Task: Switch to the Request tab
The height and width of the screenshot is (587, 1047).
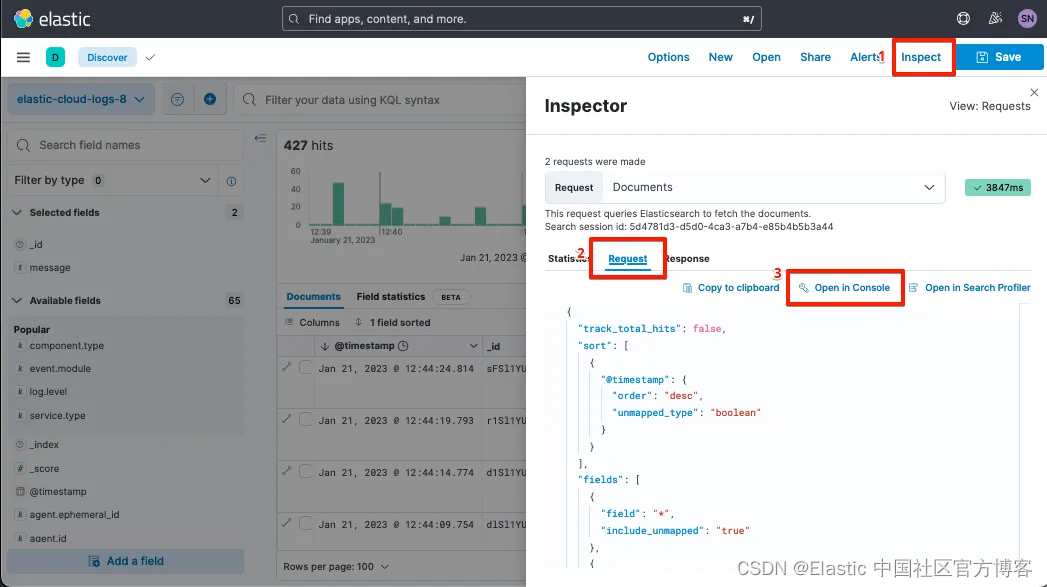Action: coord(628,259)
